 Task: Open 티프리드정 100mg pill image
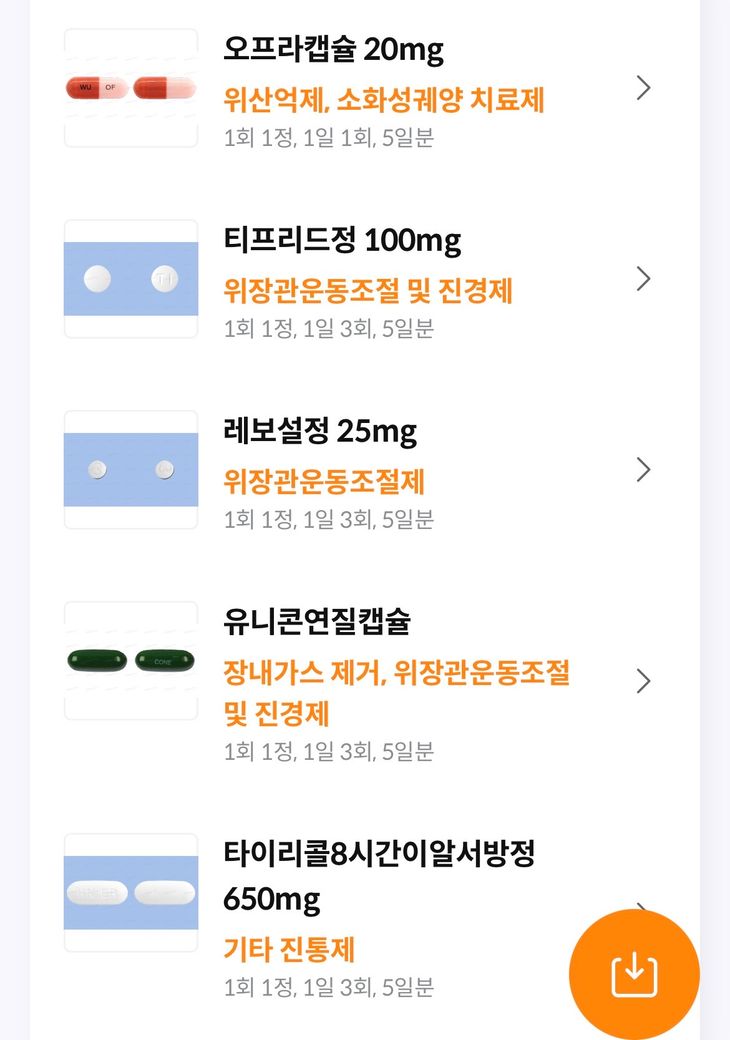pyautogui.click(x=131, y=279)
